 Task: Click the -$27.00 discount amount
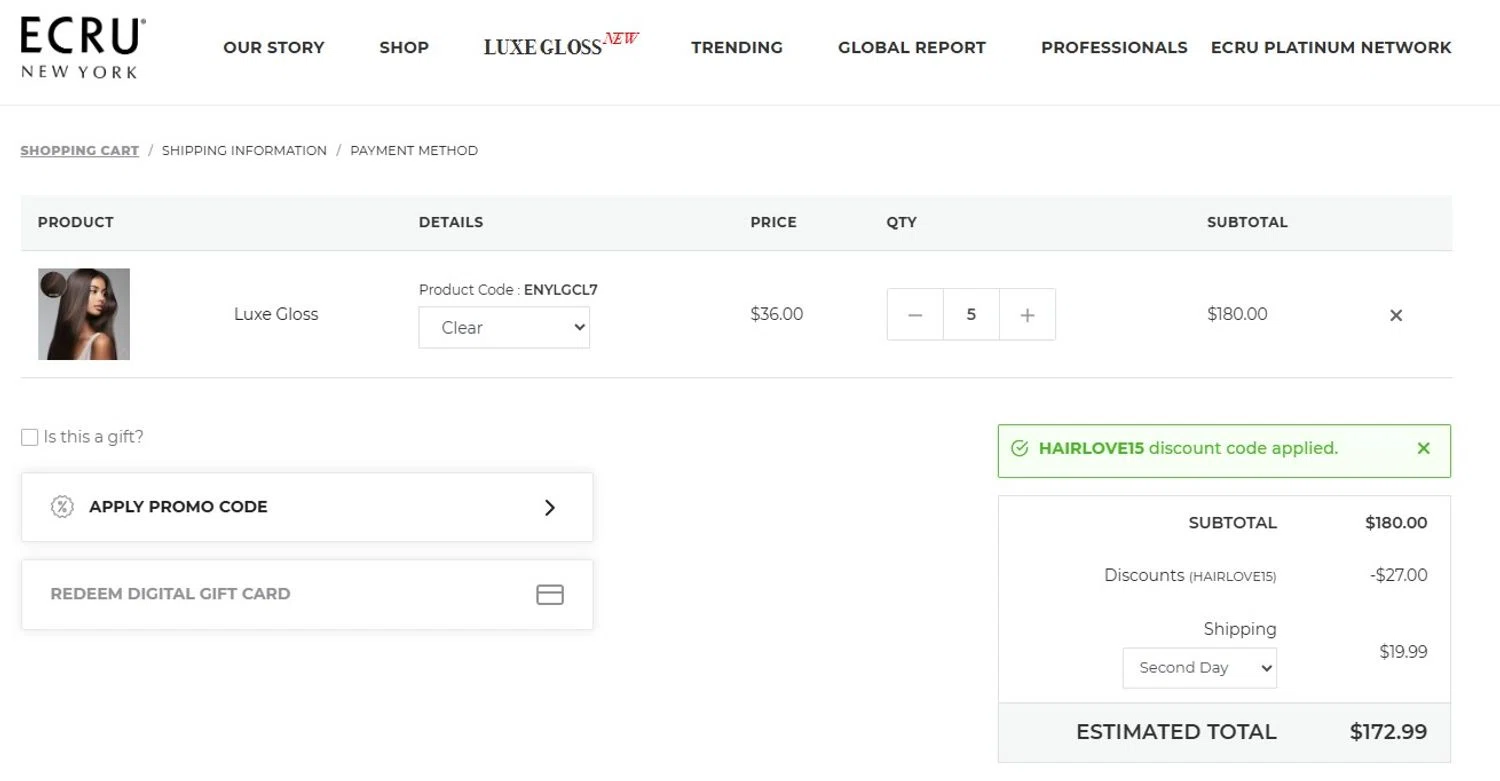(x=1399, y=575)
